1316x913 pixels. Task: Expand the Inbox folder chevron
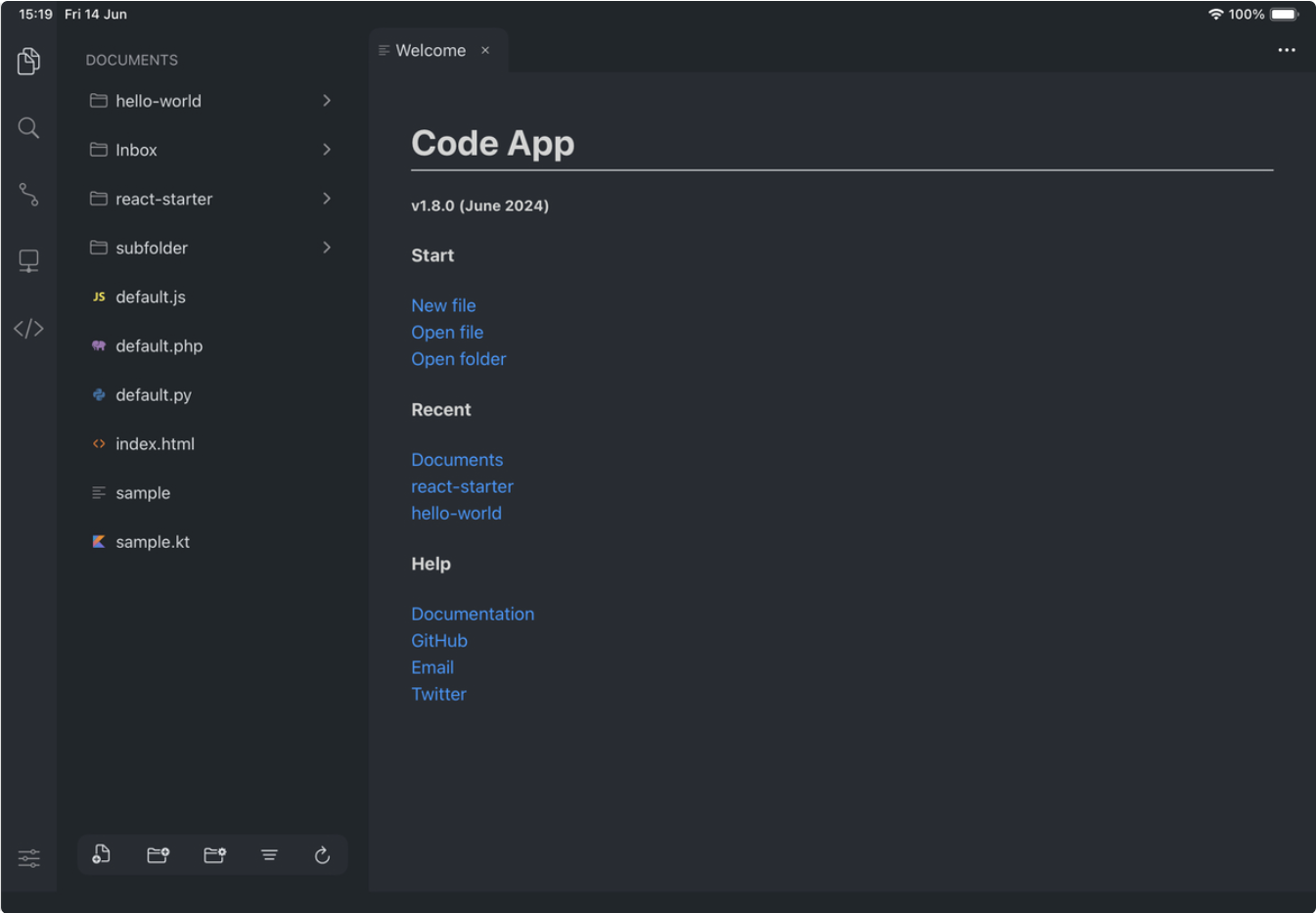coord(327,150)
